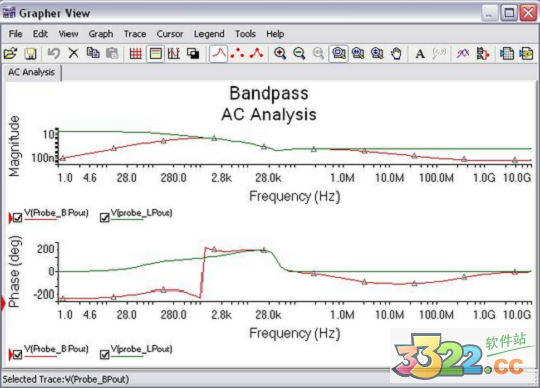Open the File menu
This screenshot has width=540, height=388.
click(x=15, y=34)
